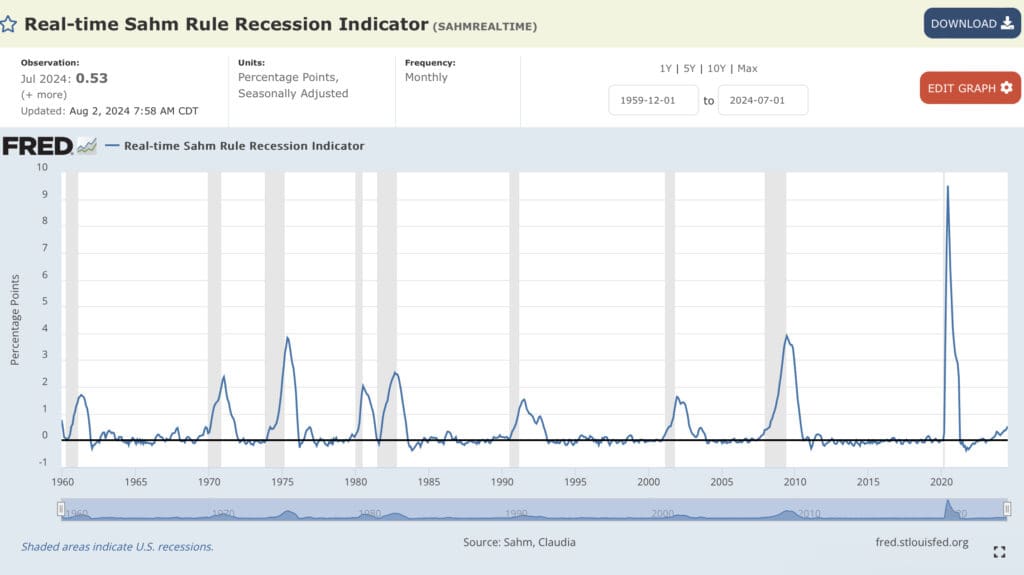Click the SAHMREALTIME series ID
This screenshot has height=575, width=1024.
click(485, 26)
